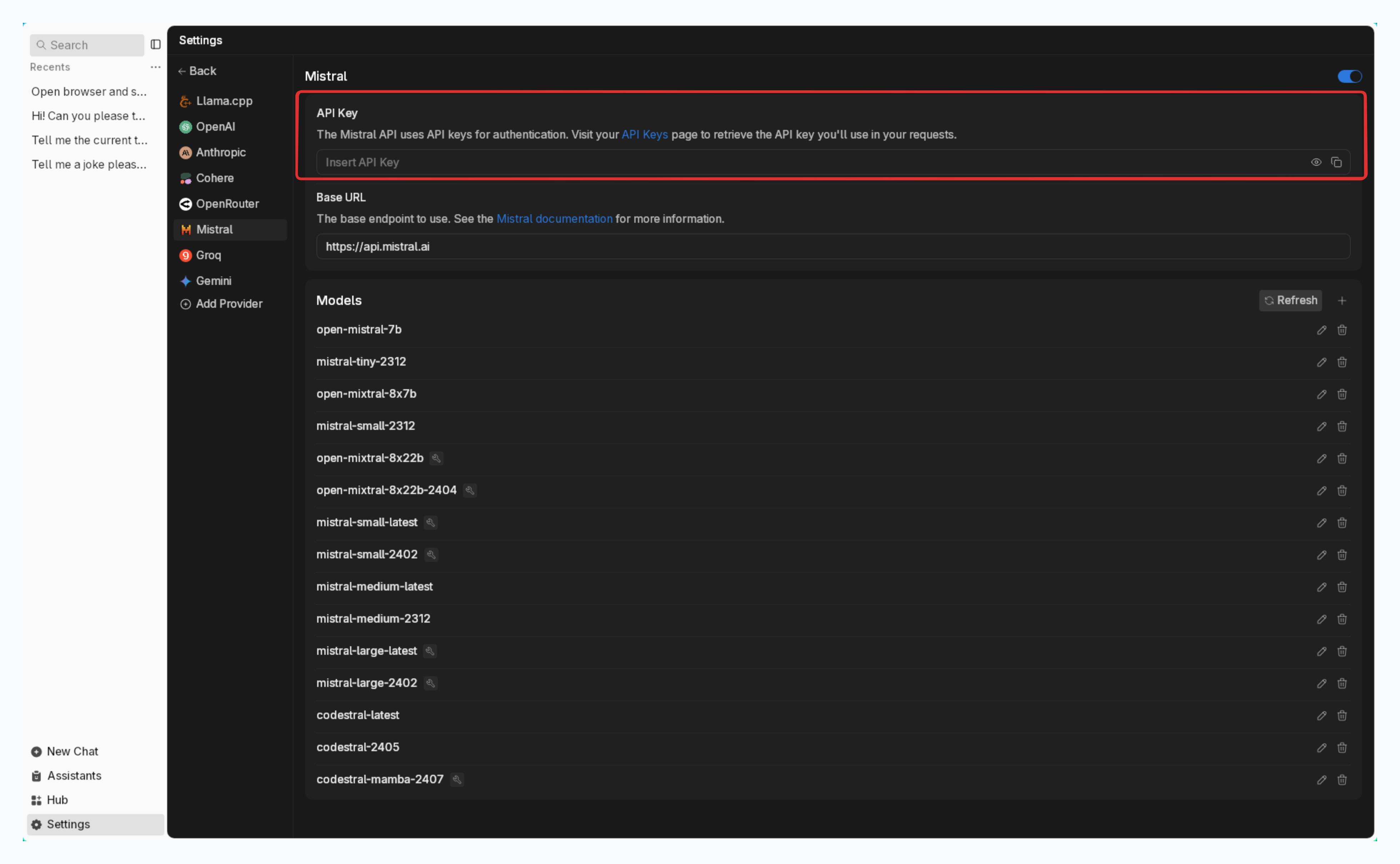Open Recents more options menu

155,67
